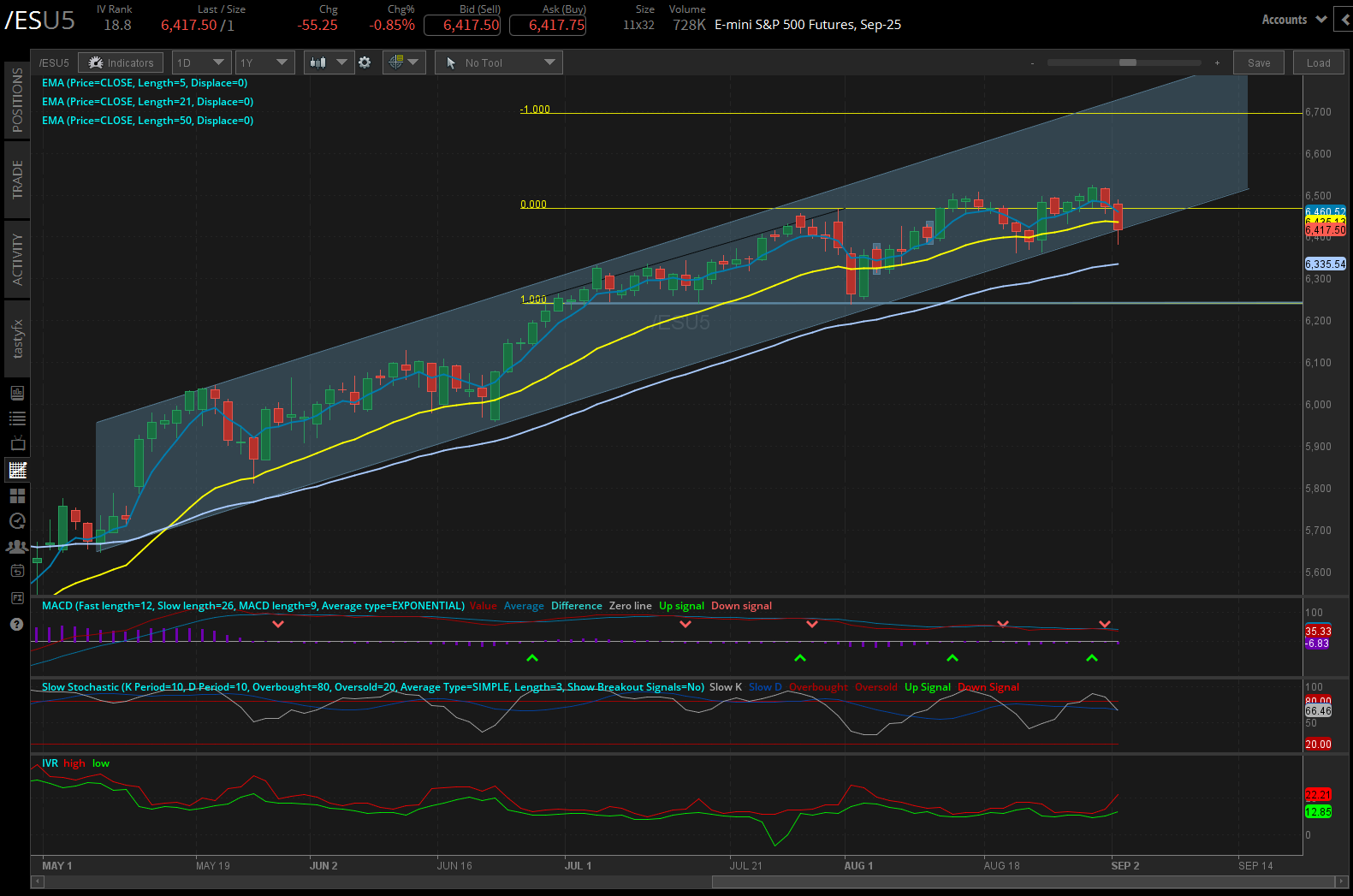Expand the crosshair mode dropdown arrow
1353x896 pixels.
(414, 62)
